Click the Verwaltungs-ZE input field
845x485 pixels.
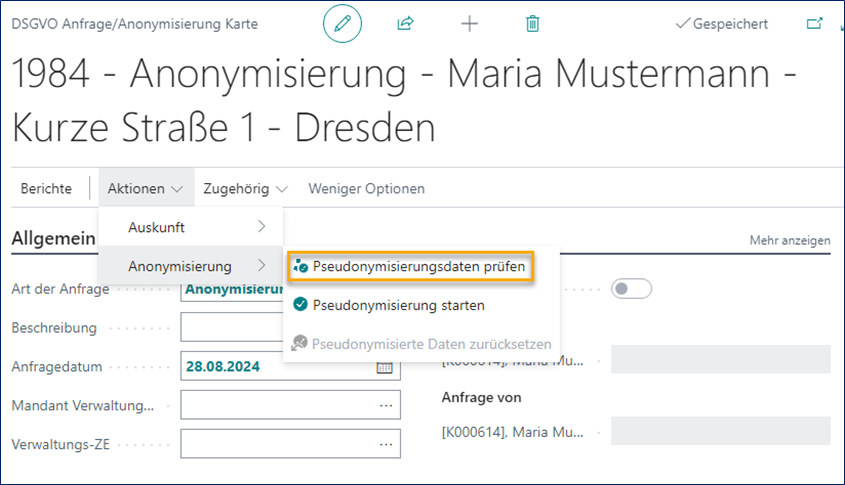(290, 444)
